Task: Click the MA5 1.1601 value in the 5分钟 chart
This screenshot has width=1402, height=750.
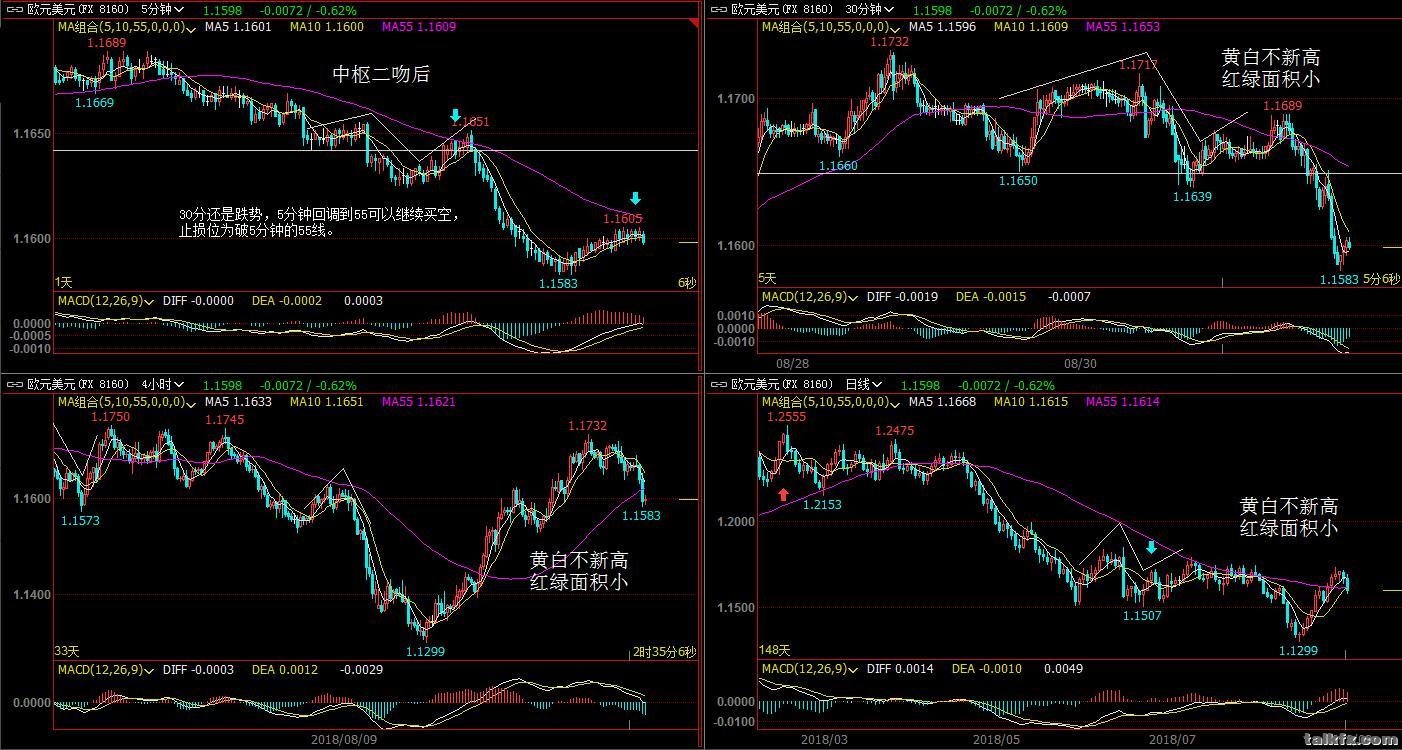Action: (238, 28)
